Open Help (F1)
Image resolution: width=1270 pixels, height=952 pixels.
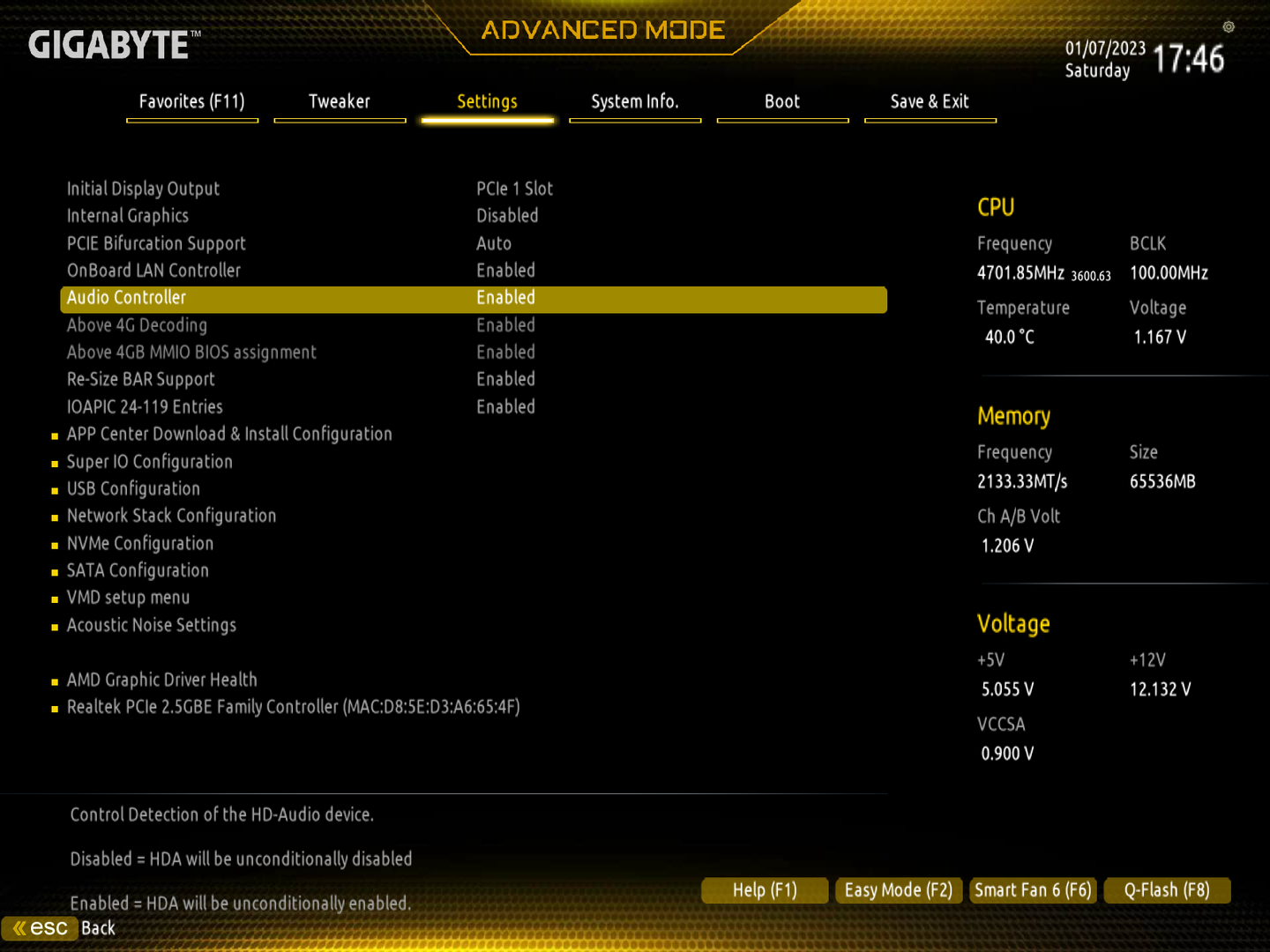click(765, 890)
